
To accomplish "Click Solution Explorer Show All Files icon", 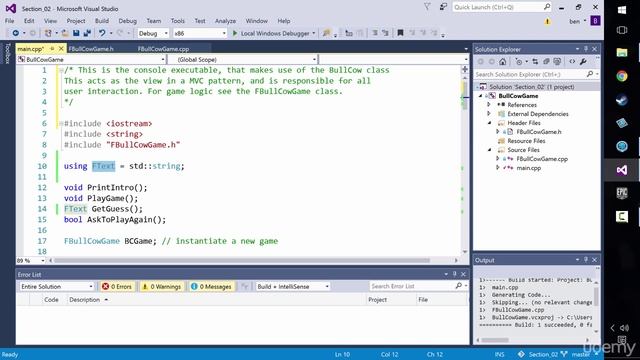I will click(557, 62).
